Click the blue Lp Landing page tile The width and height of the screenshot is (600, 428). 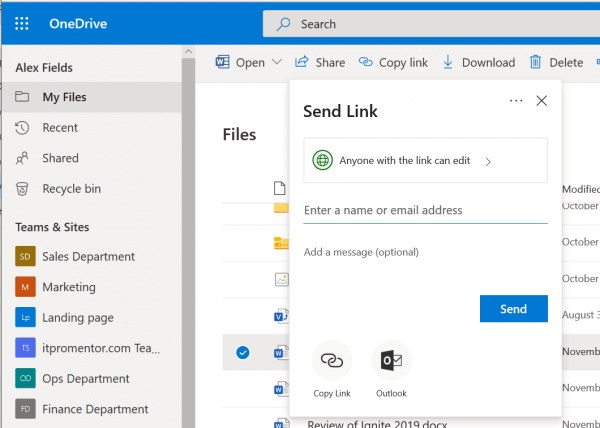coord(25,317)
